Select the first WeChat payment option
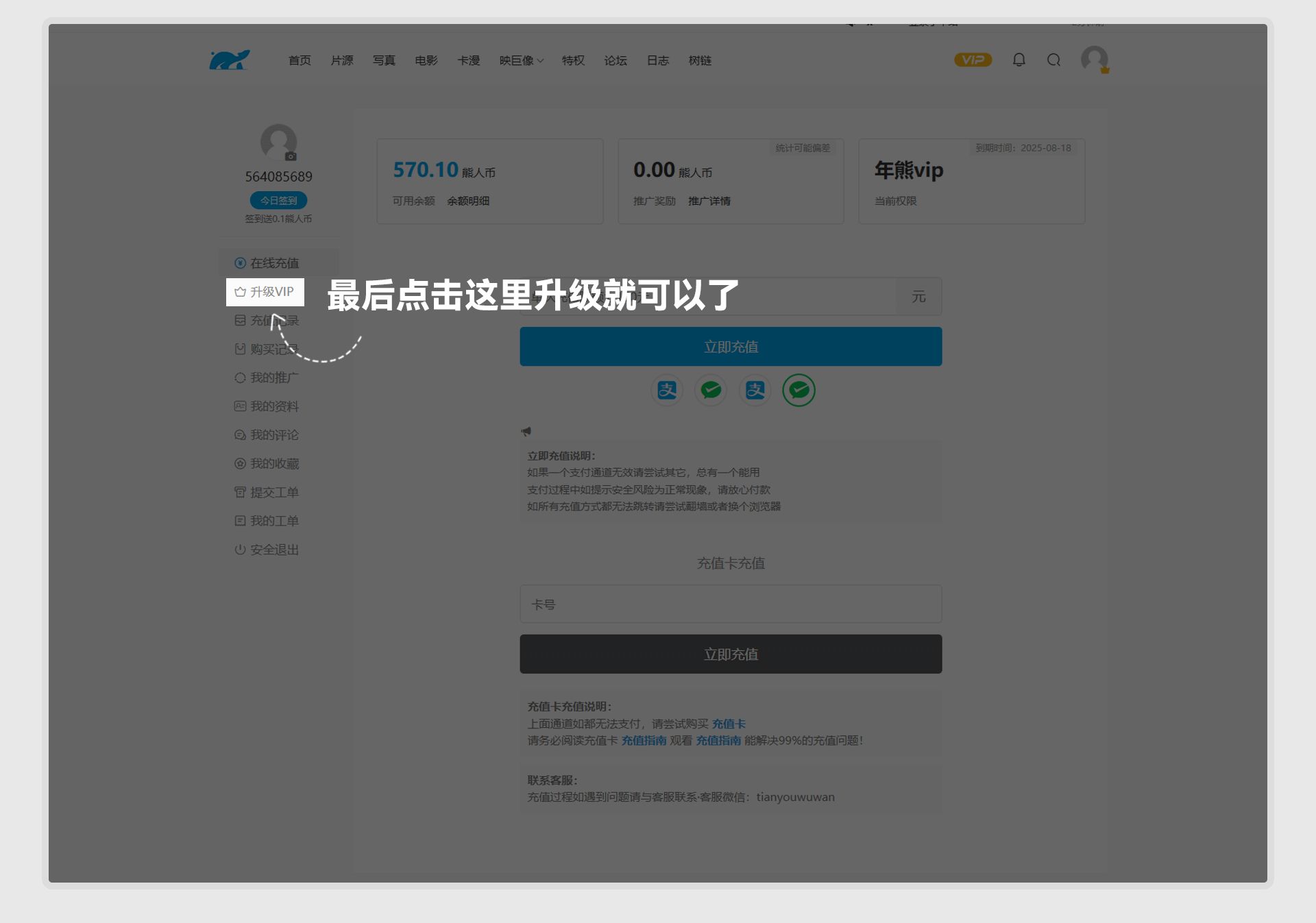1316x923 pixels. coord(711,391)
